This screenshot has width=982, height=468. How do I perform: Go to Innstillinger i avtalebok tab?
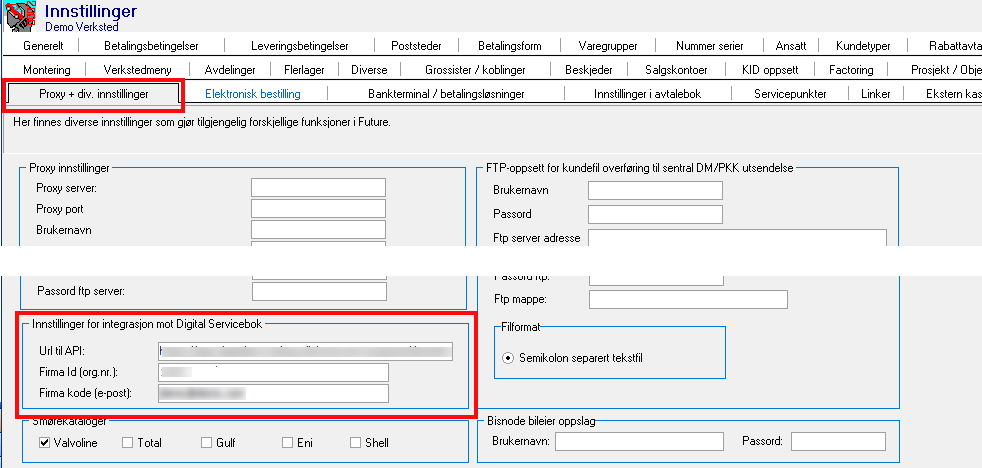pyautogui.click(x=648, y=95)
